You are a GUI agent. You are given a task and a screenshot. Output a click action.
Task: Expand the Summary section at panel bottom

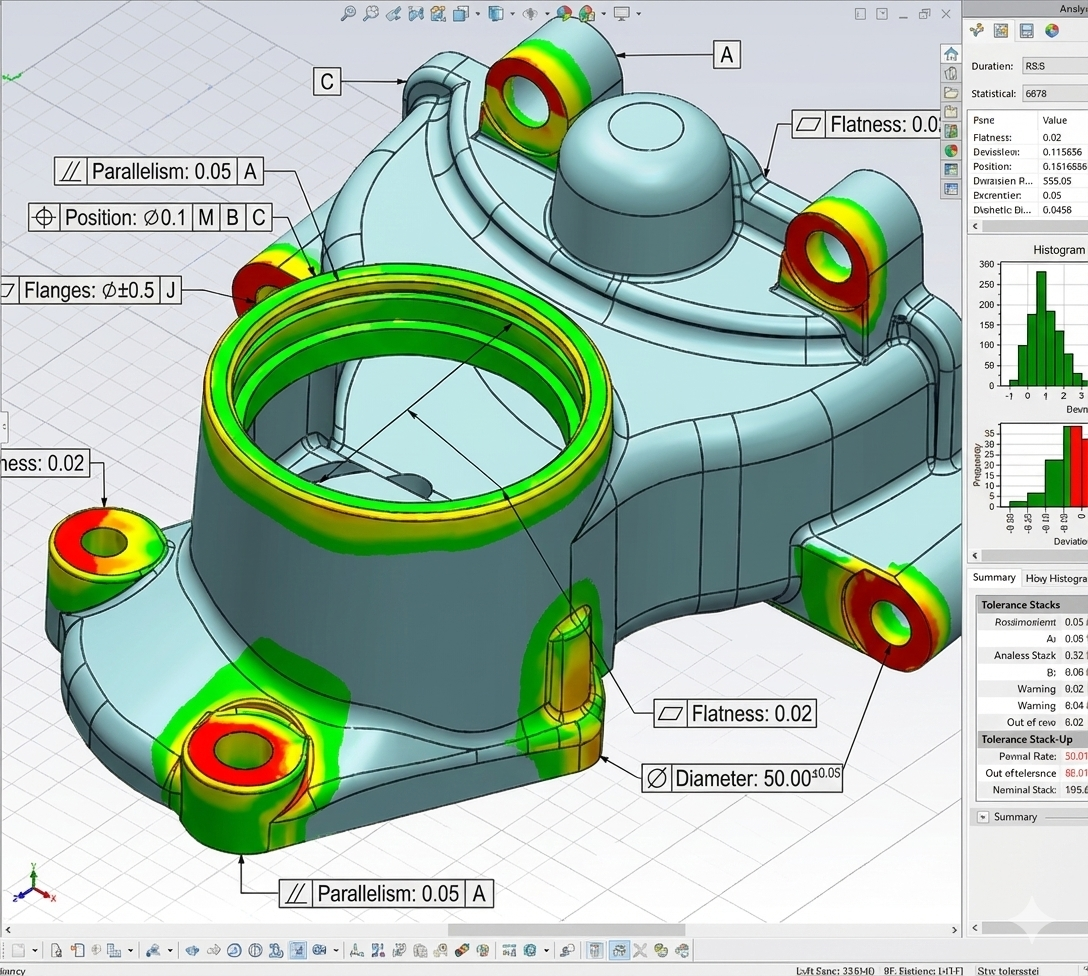[x=981, y=817]
